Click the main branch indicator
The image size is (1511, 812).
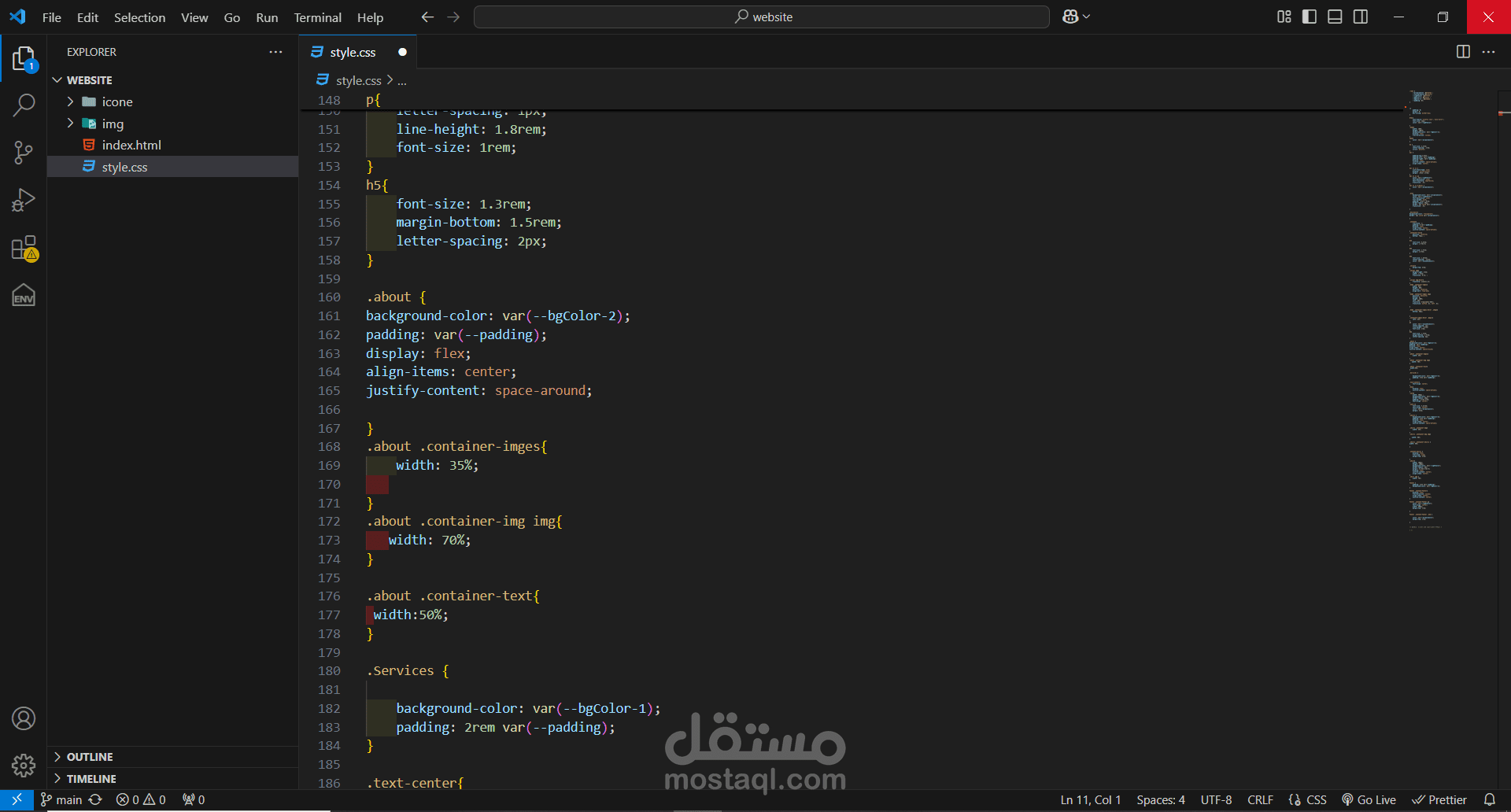(61, 799)
